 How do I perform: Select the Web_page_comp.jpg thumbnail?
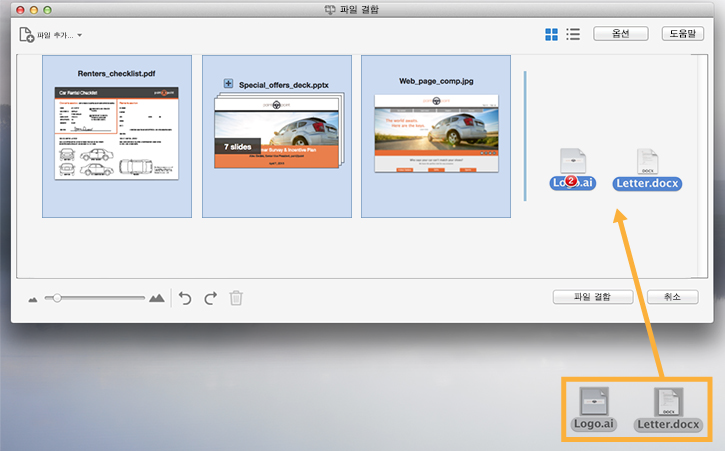click(436, 134)
